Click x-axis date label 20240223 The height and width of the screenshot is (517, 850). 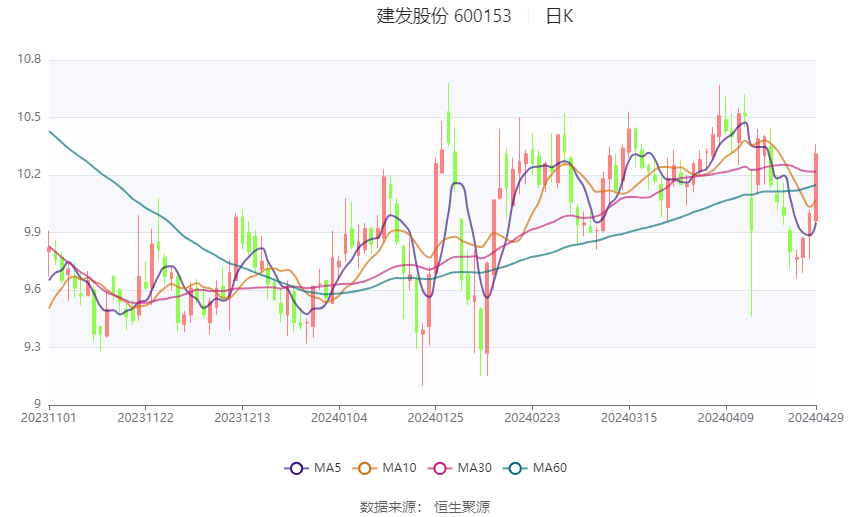point(532,418)
